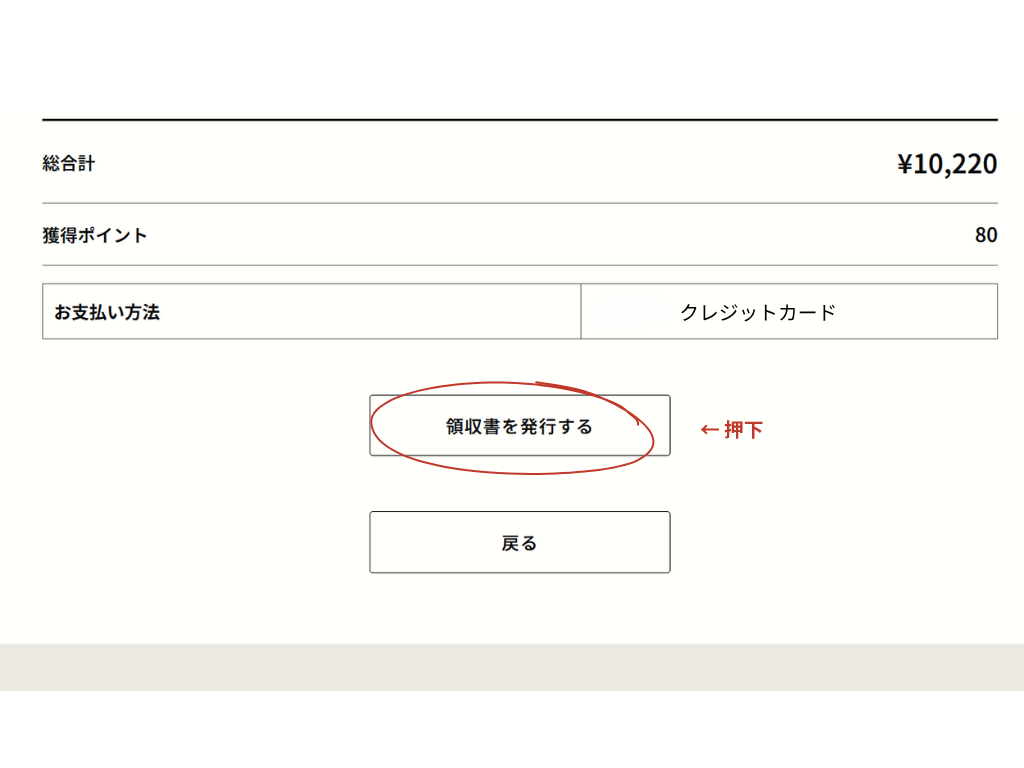The height and width of the screenshot is (768, 1024).
Task: Click the ¥10,220 total amount
Action: coord(946,163)
